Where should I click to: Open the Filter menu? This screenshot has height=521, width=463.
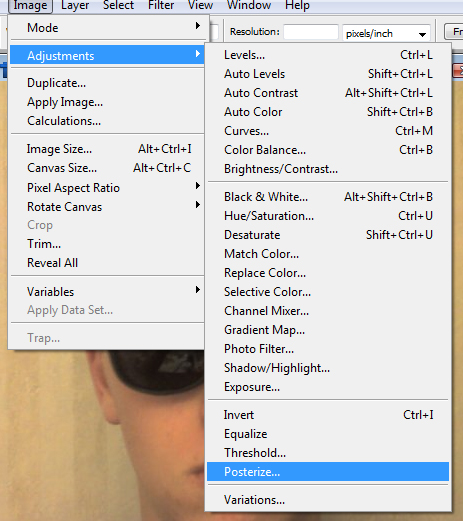tap(161, 5)
